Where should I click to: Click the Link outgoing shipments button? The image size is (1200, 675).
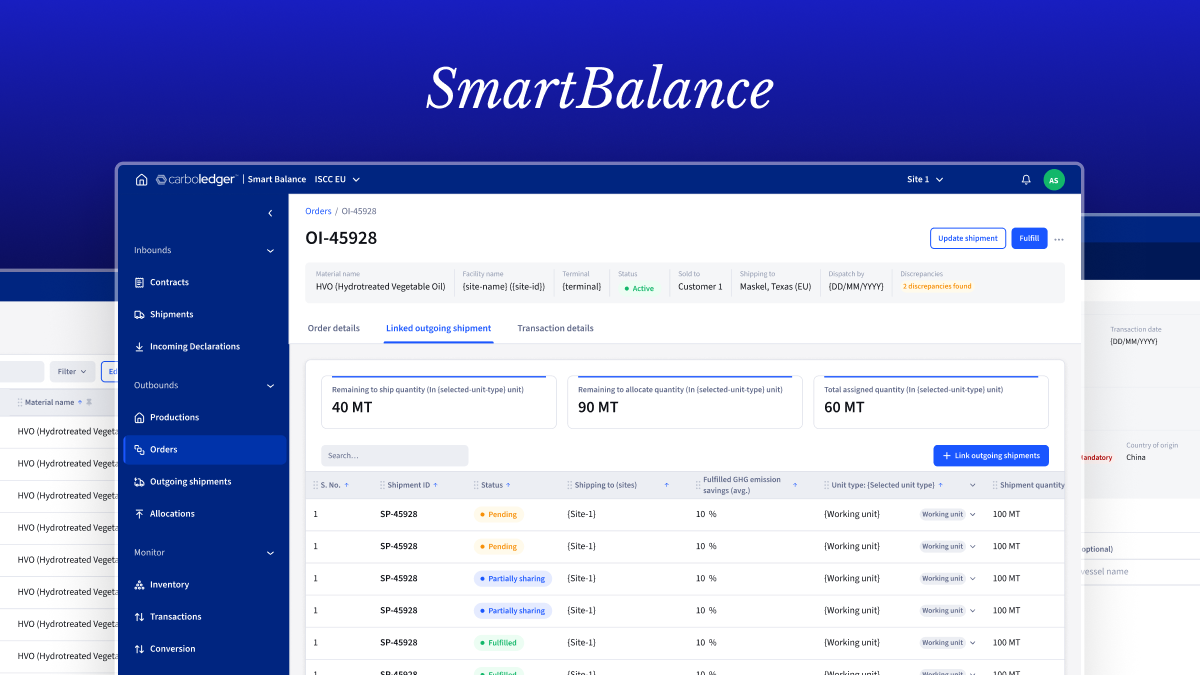click(x=991, y=456)
